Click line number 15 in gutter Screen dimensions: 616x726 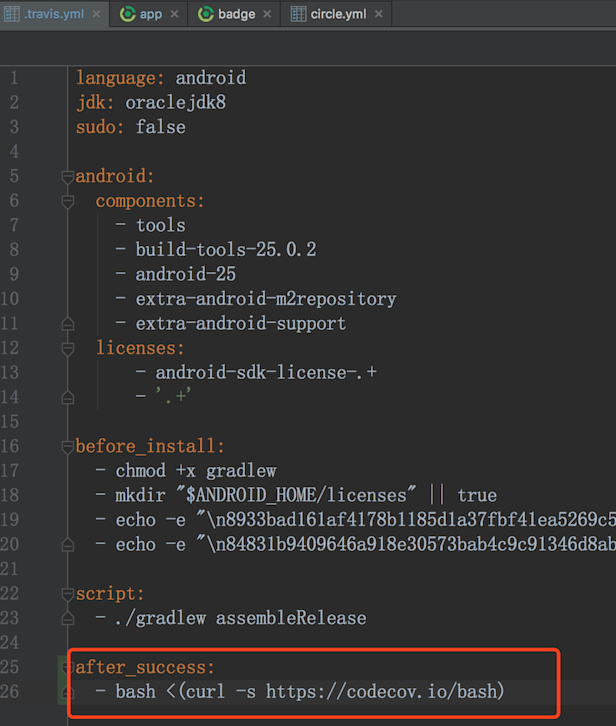click(x=10, y=421)
